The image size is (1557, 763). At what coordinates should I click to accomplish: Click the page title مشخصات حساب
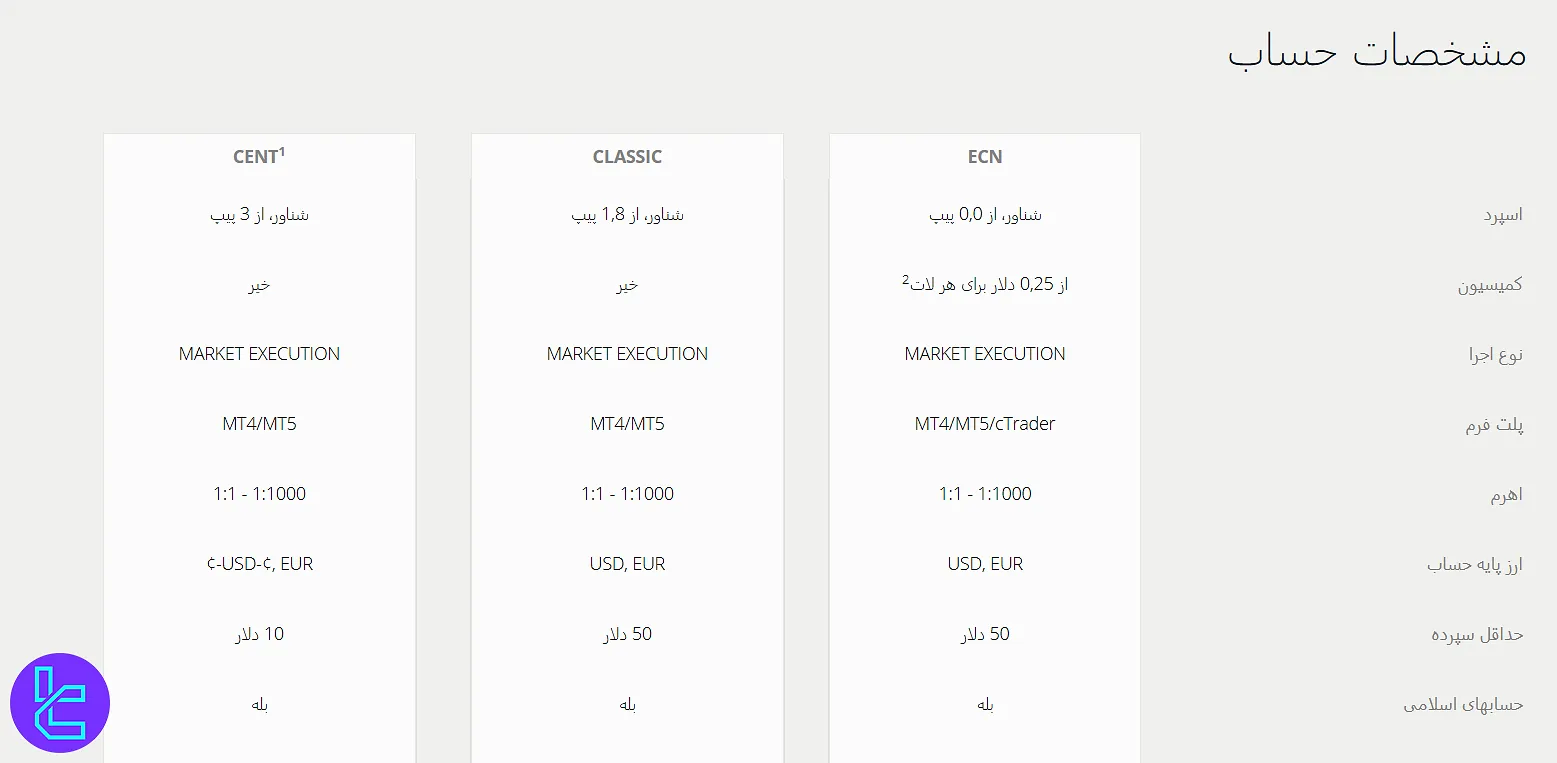coord(1376,52)
